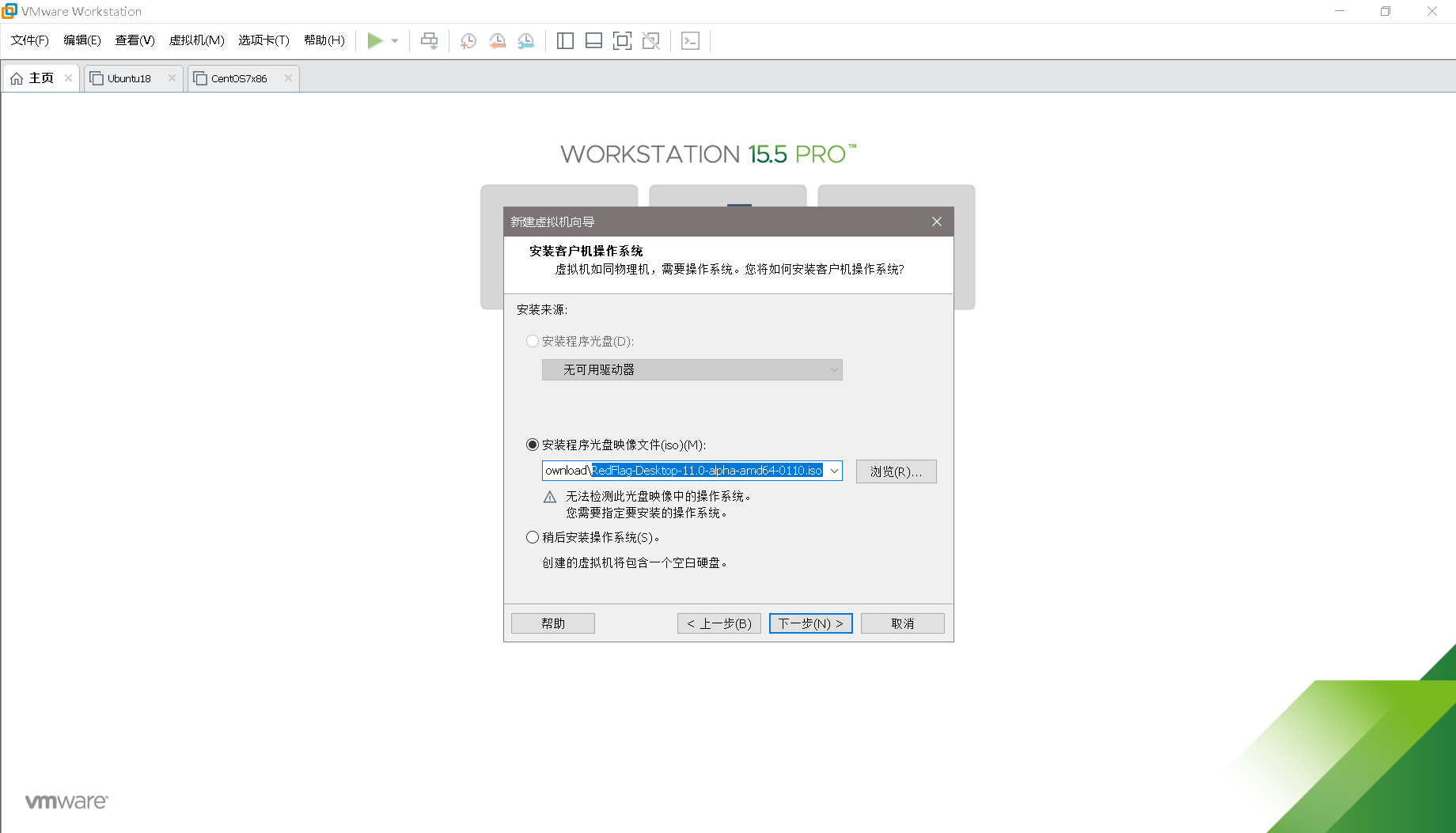
Task: Click the 帮助 button in the wizard
Action: coord(553,623)
